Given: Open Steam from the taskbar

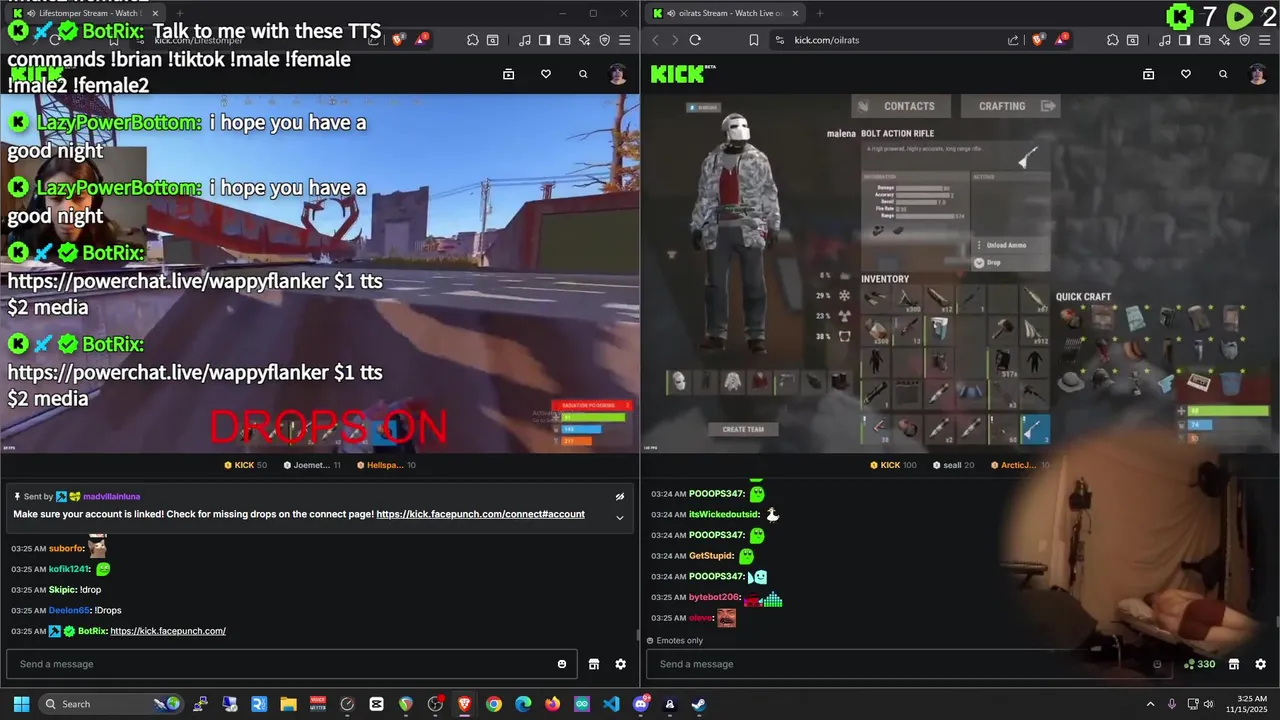Looking at the screenshot, I should click(x=699, y=704).
